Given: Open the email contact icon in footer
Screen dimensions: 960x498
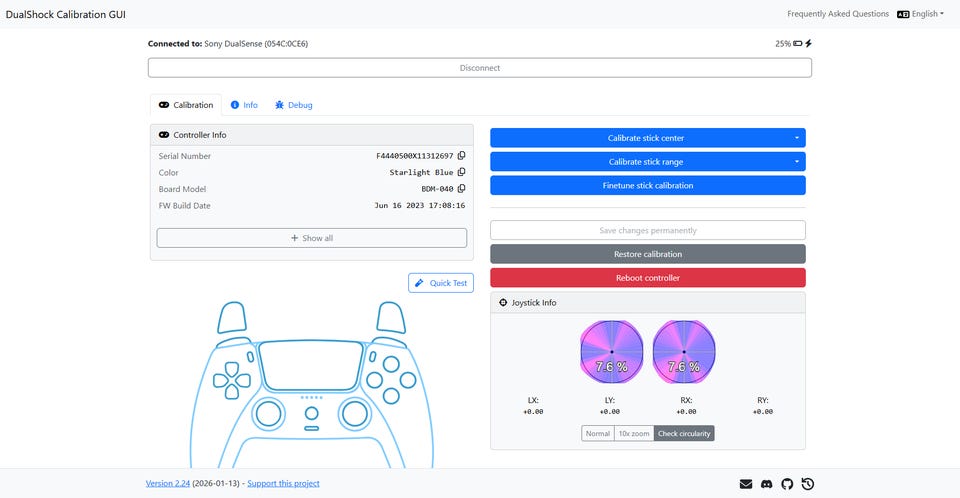Looking at the screenshot, I should click(x=746, y=484).
